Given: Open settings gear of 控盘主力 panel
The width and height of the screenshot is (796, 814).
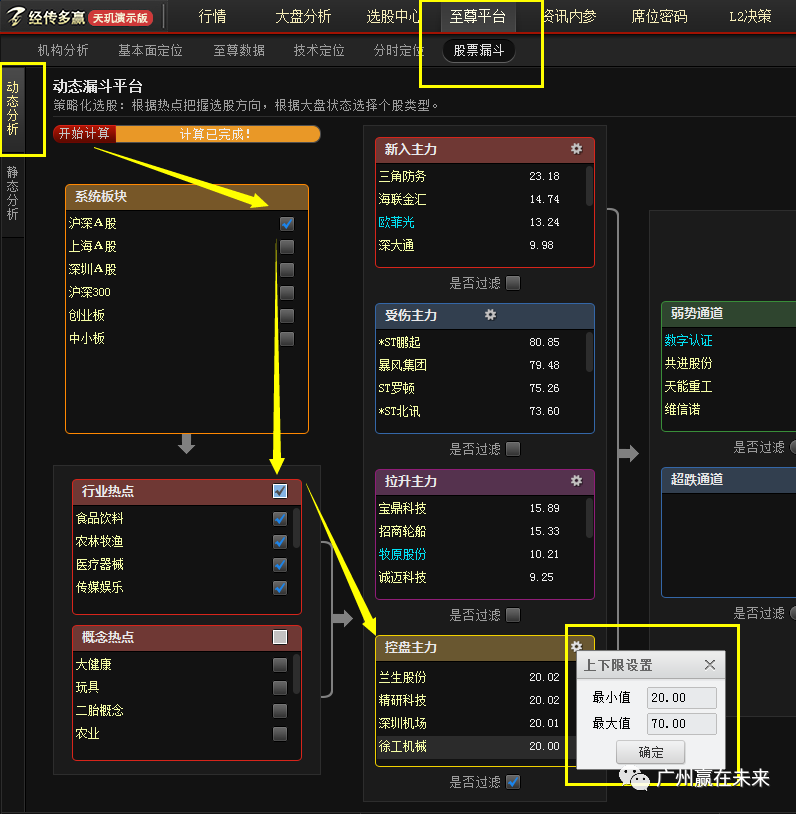Looking at the screenshot, I should click(576, 646).
